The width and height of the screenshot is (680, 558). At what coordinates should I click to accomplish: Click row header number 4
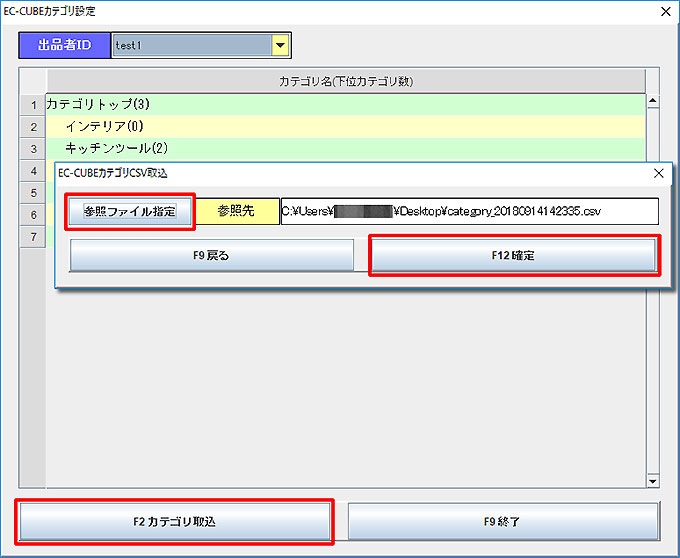pyautogui.click(x=33, y=171)
